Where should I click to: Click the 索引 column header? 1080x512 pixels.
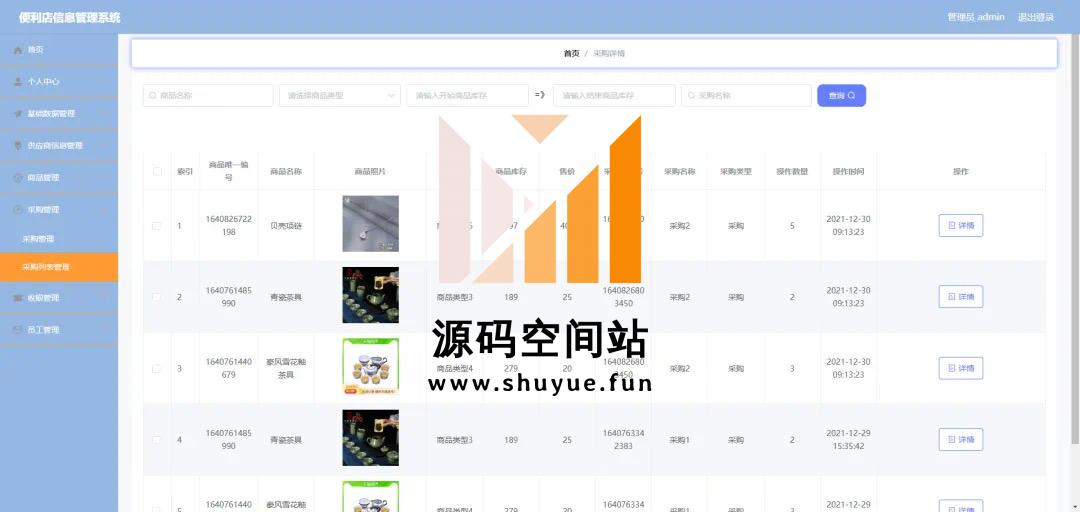[185, 172]
